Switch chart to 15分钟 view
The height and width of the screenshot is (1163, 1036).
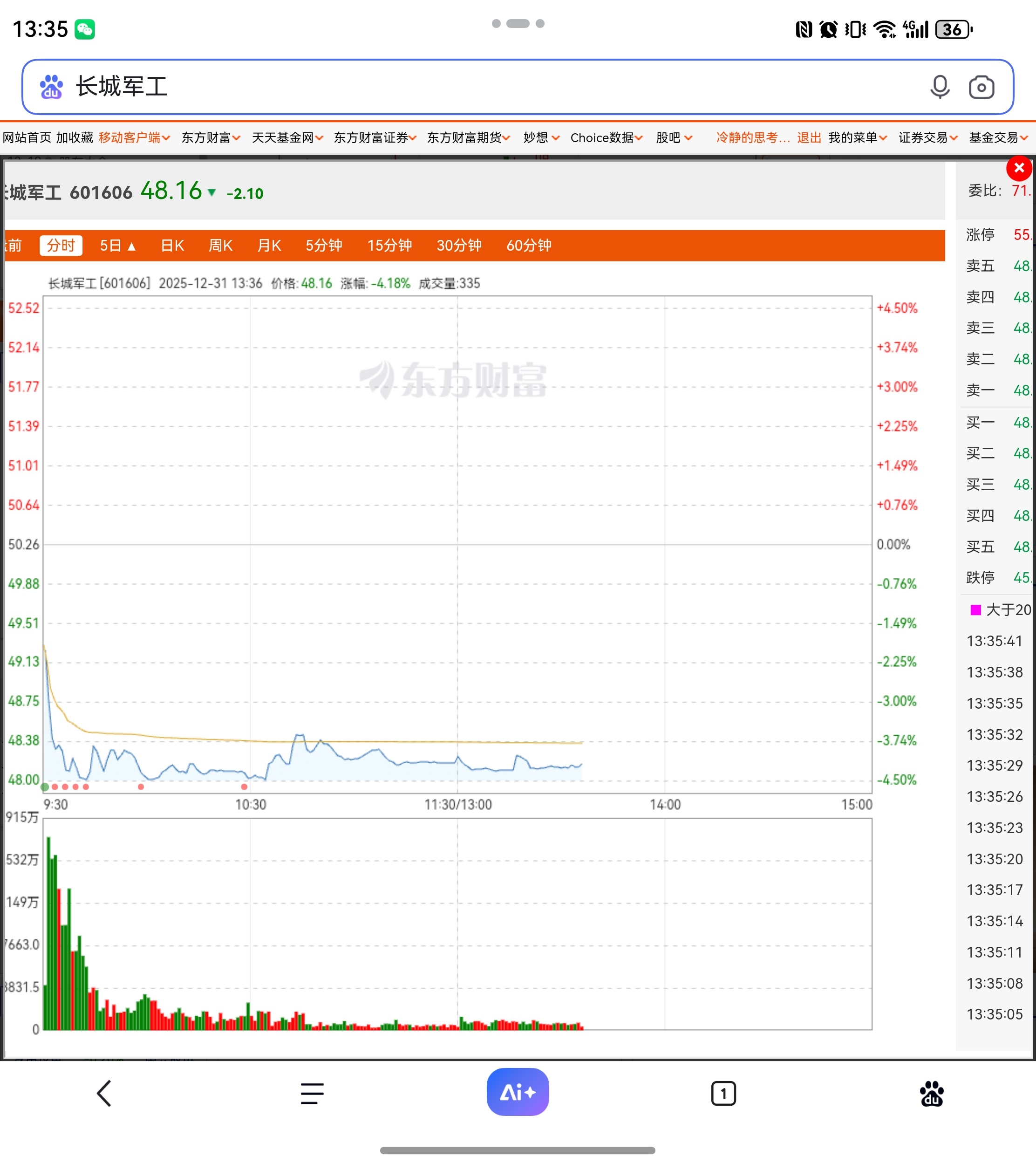click(389, 246)
